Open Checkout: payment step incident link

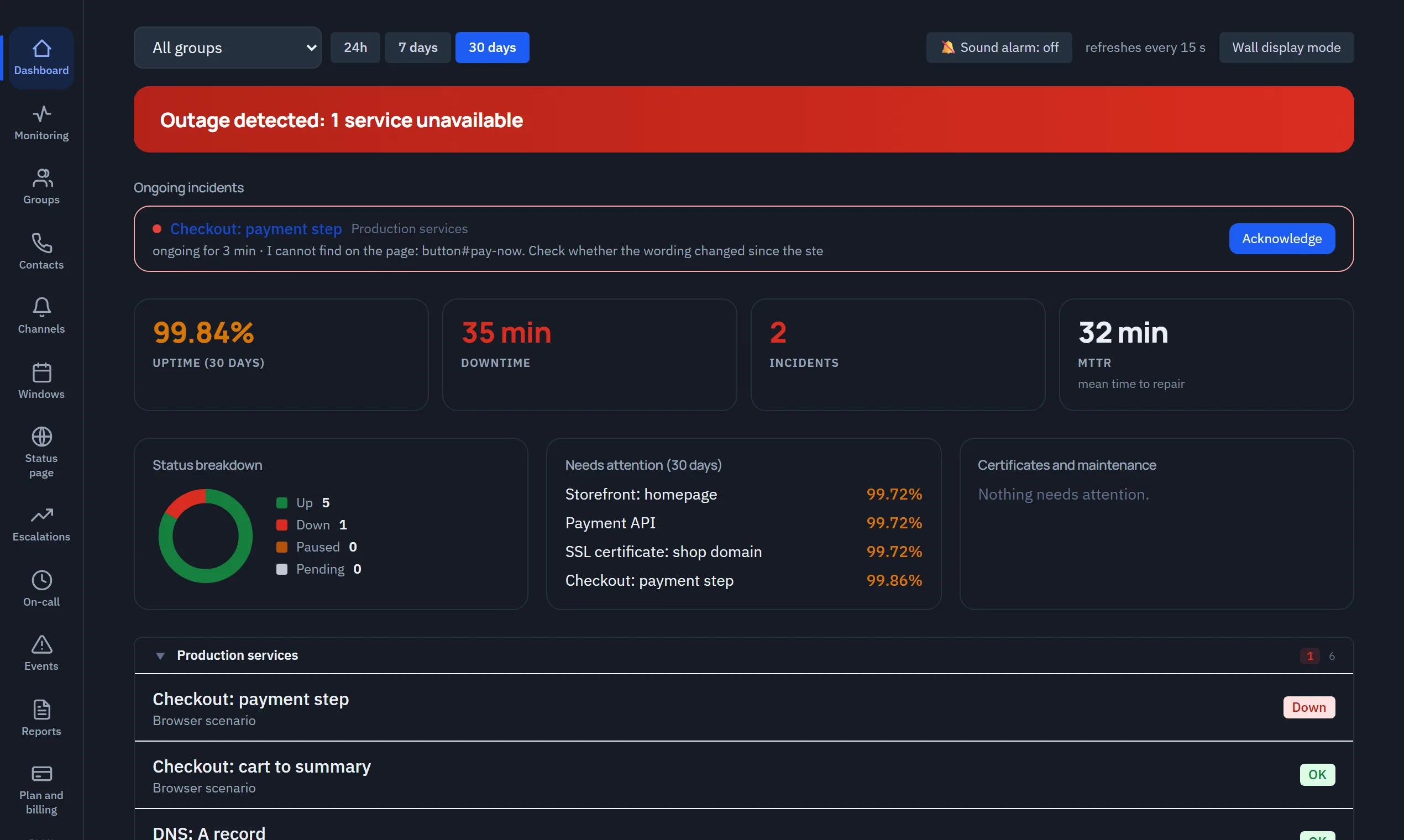pos(256,229)
